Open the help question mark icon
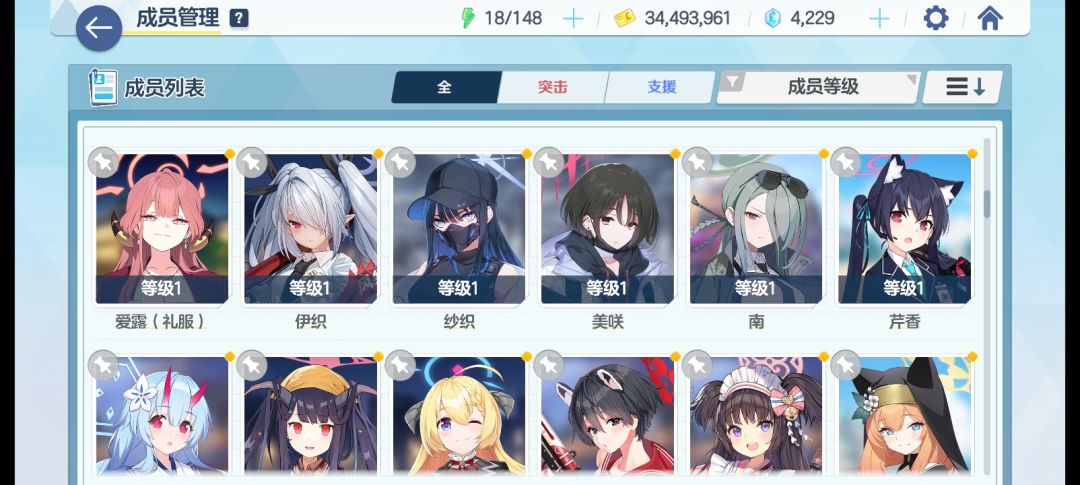This screenshot has height=485, width=1080. [x=239, y=19]
